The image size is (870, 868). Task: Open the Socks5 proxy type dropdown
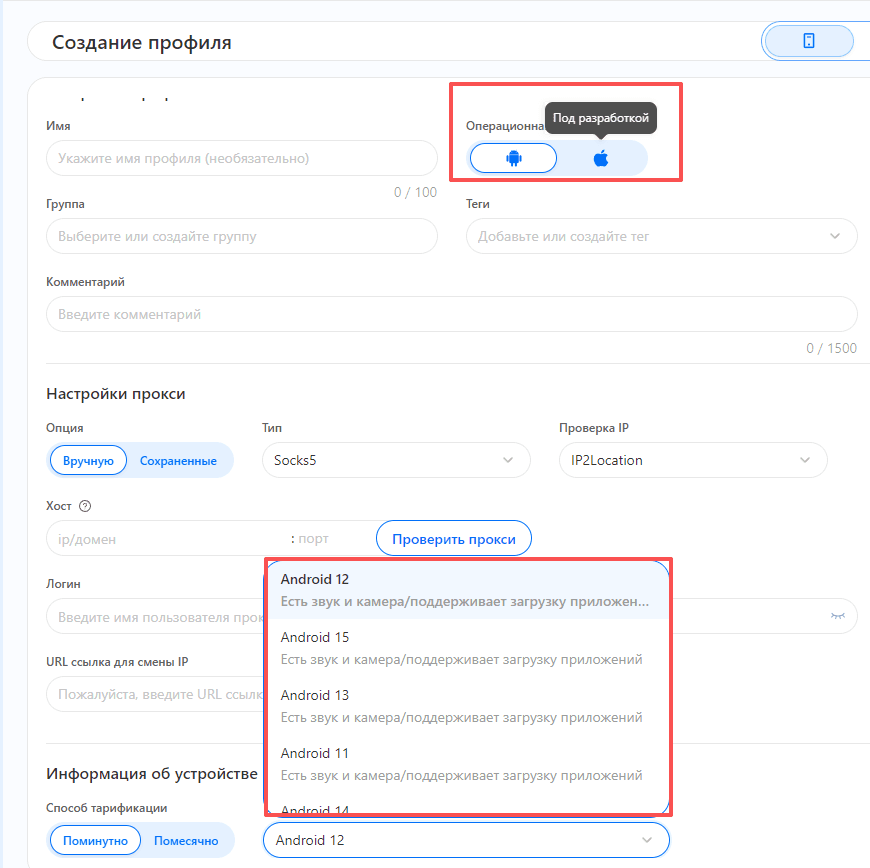coord(395,460)
